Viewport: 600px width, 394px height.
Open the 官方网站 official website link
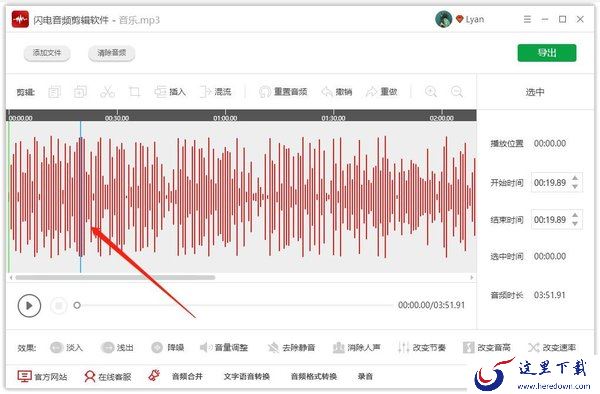click(x=42, y=376)
